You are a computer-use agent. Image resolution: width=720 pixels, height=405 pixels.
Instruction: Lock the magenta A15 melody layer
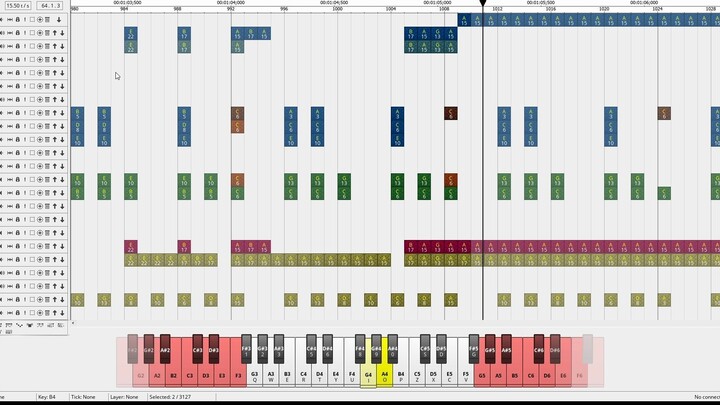pyautogui.click(x=17, y=246)
